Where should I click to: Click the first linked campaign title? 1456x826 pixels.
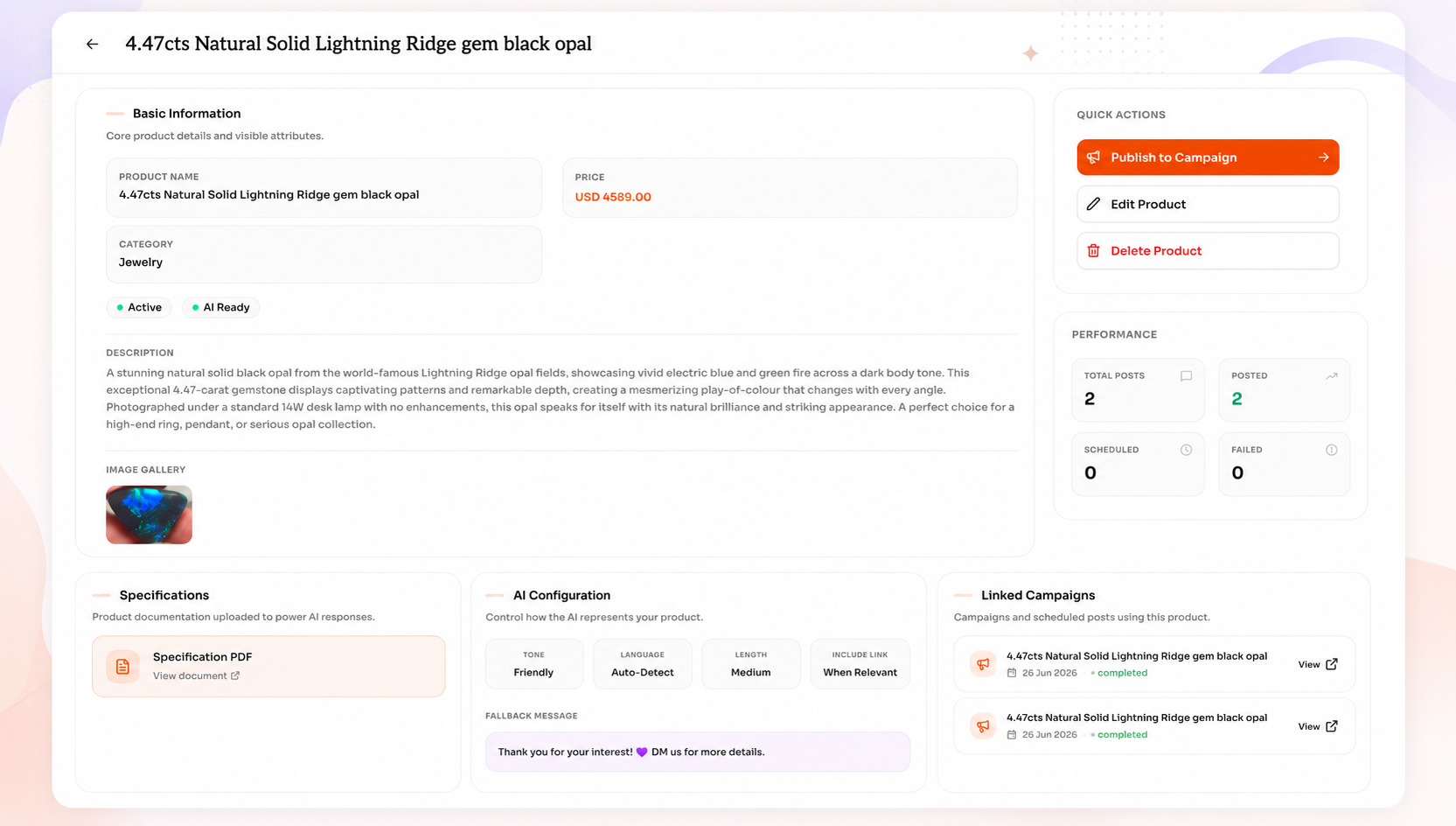1136,656
